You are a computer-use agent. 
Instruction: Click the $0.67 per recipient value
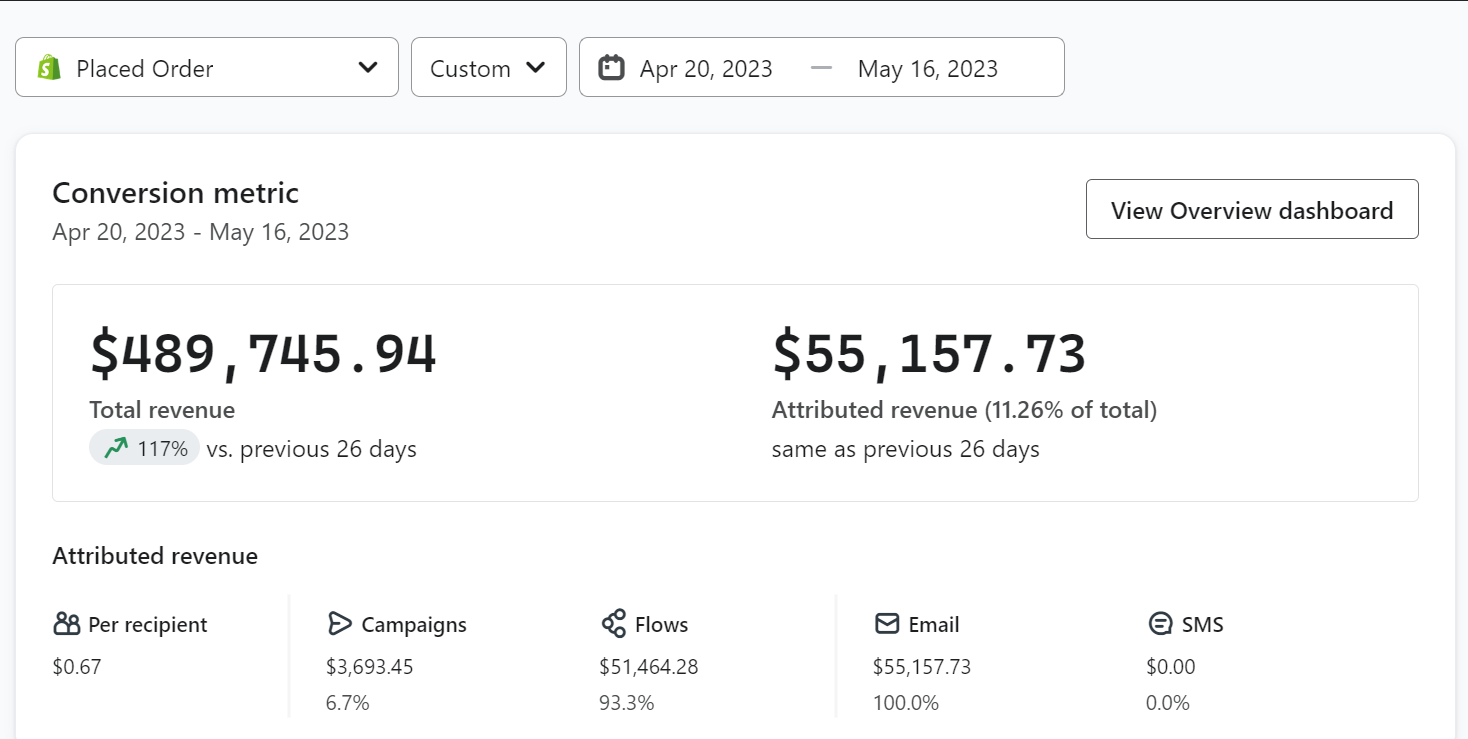click(x=77, y=666)
